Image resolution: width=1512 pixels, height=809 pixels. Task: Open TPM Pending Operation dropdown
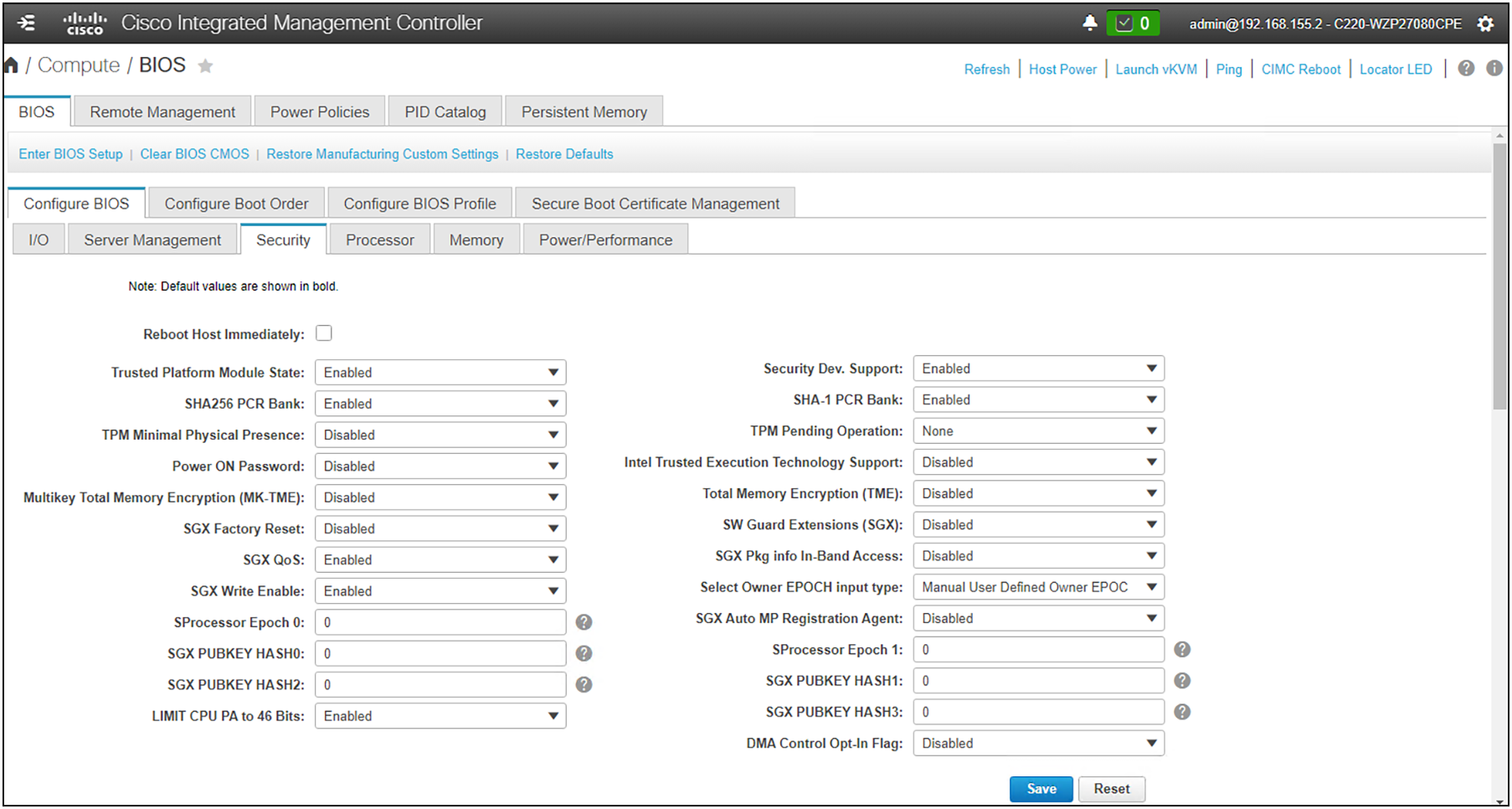(x=1039, y=431)
